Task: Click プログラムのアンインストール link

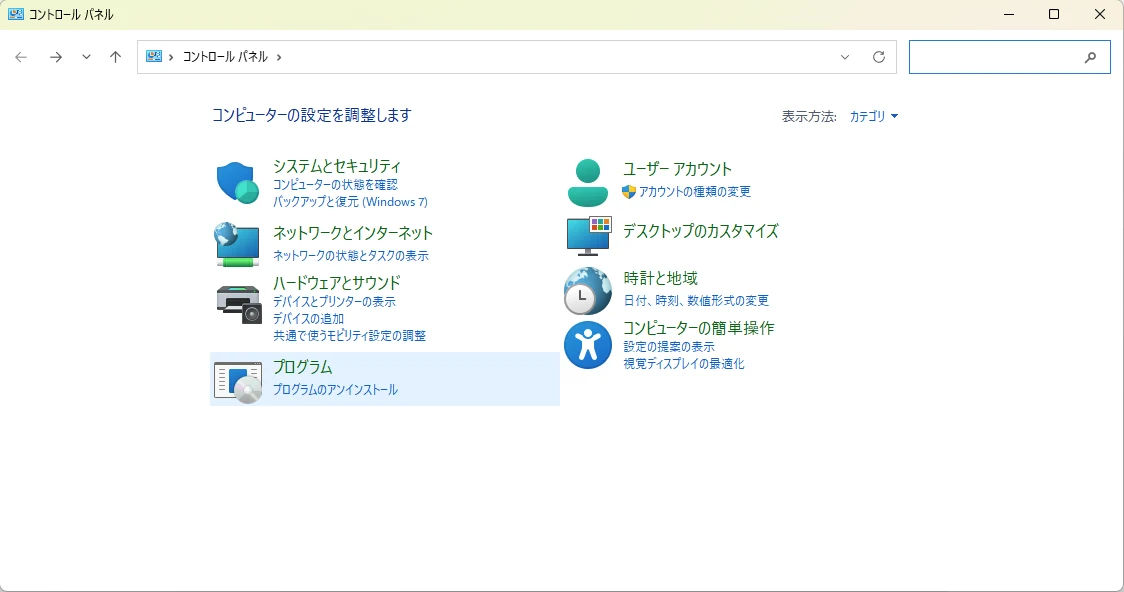Action: point(335,390)
